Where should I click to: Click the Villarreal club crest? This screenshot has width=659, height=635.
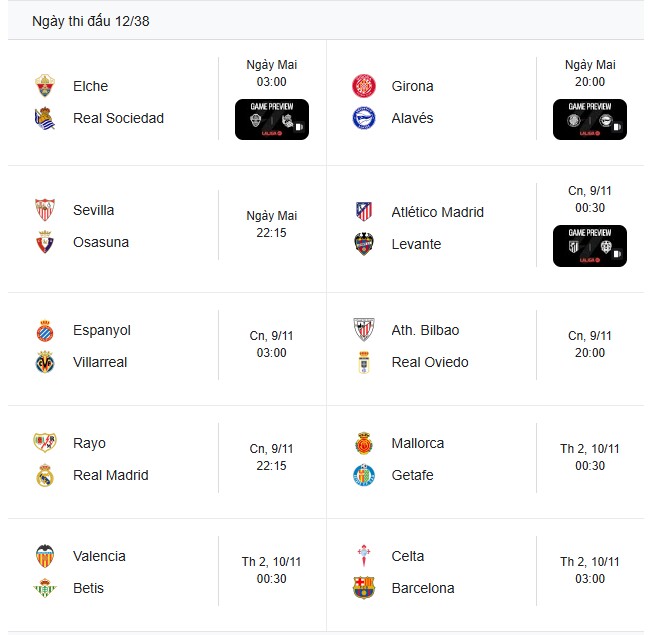[x=45, y=362]
